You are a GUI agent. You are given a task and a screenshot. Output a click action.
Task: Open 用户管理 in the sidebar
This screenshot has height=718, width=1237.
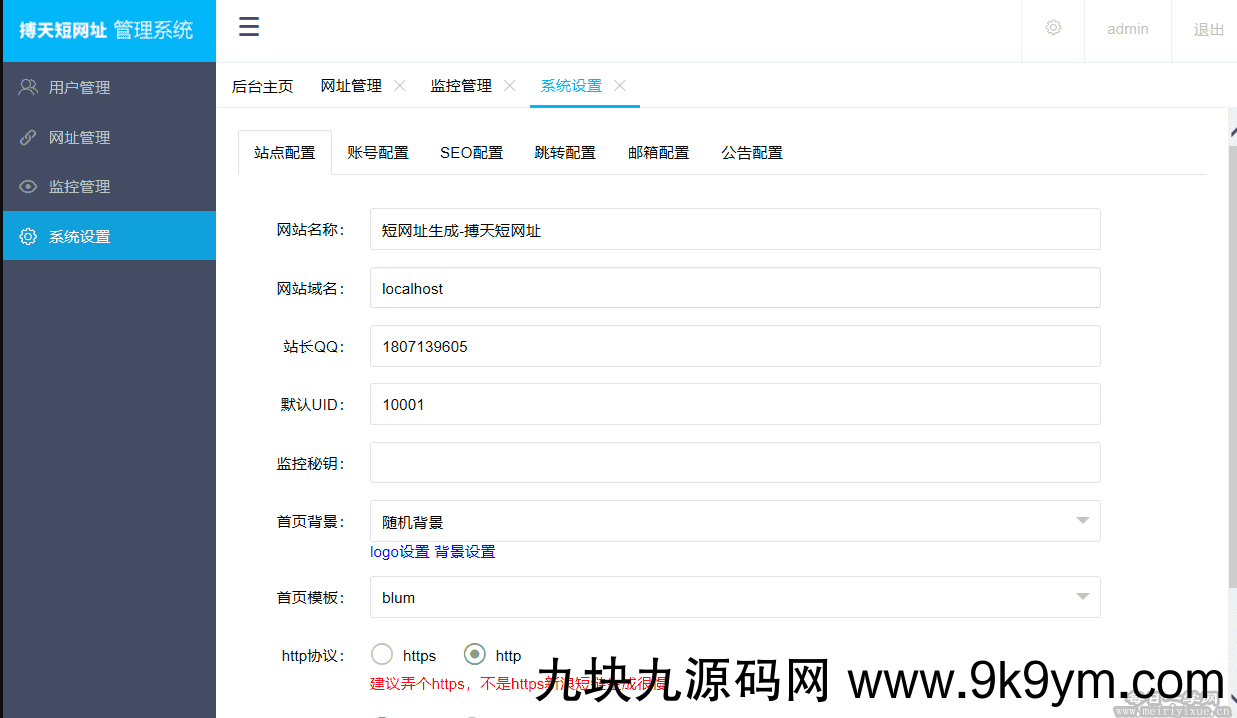pos(108,87)
